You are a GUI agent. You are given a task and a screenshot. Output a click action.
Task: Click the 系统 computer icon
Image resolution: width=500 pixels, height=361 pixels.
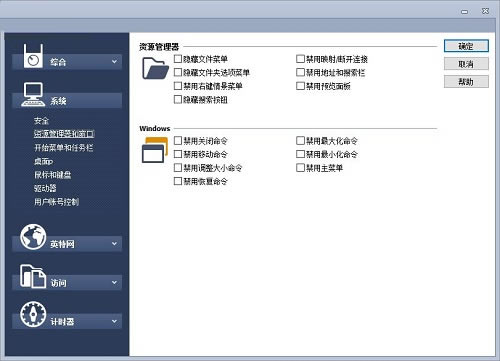[33, 95]
